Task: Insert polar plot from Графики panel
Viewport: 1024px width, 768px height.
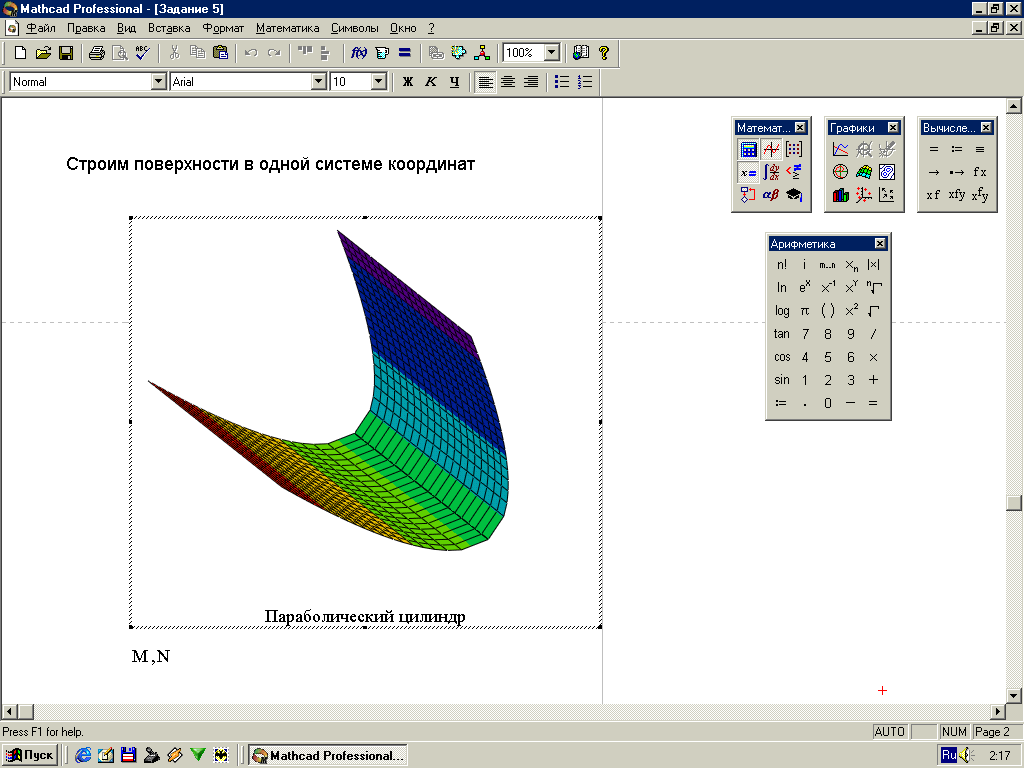Action: pyautogui.click(x=840, y=172)
